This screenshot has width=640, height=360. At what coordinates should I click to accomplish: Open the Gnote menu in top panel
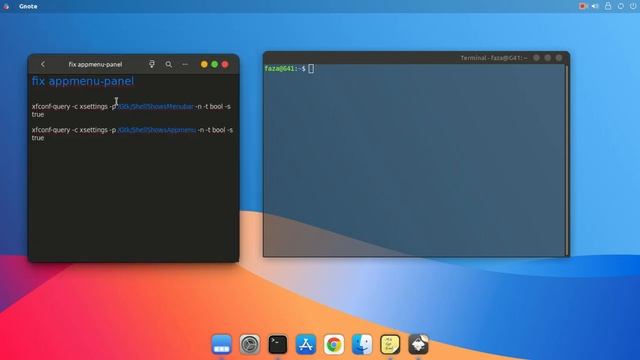[28, 6]
